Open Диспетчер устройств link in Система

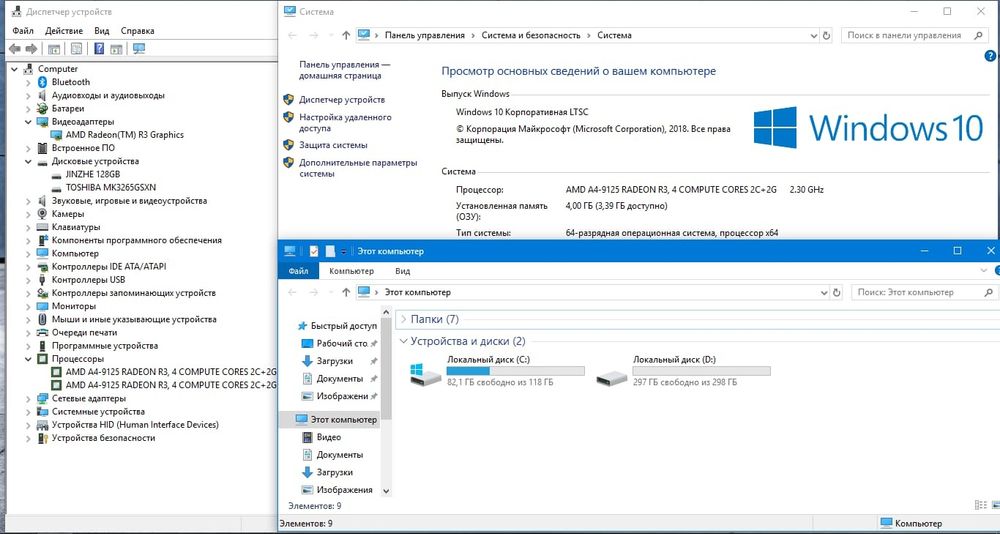coord(342,100)
